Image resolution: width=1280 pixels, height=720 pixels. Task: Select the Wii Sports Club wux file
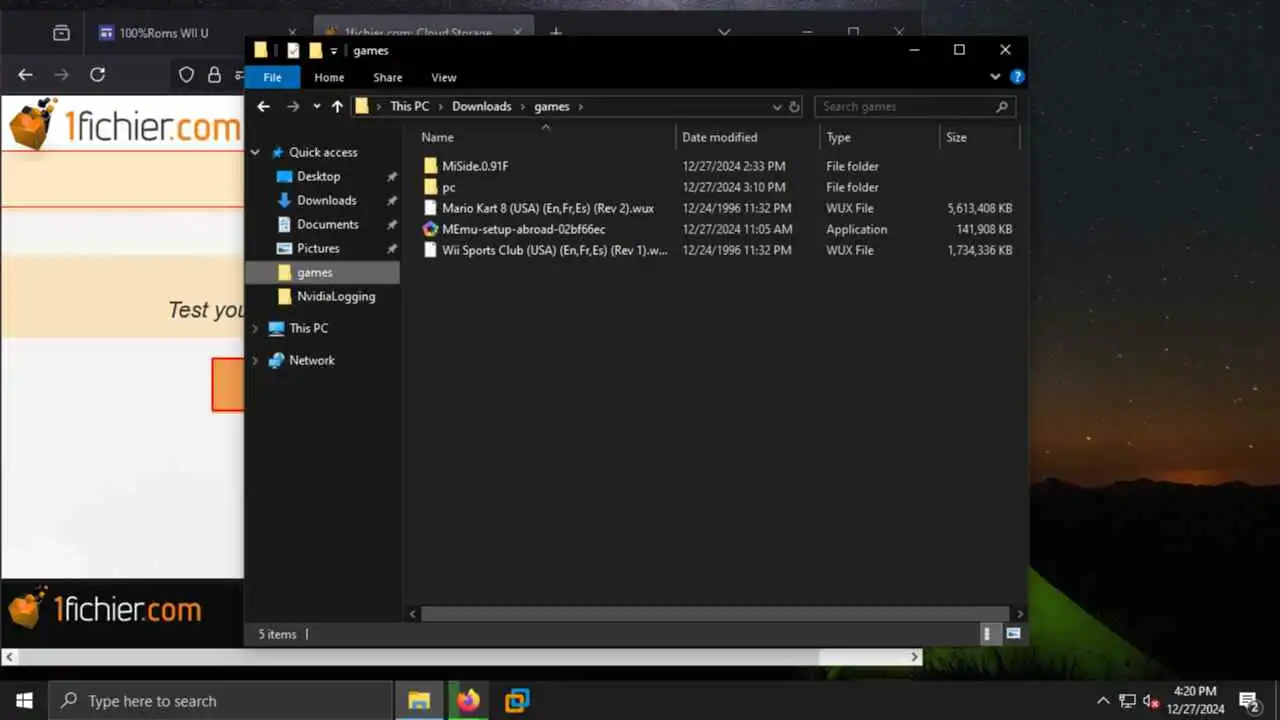point(554,250)
